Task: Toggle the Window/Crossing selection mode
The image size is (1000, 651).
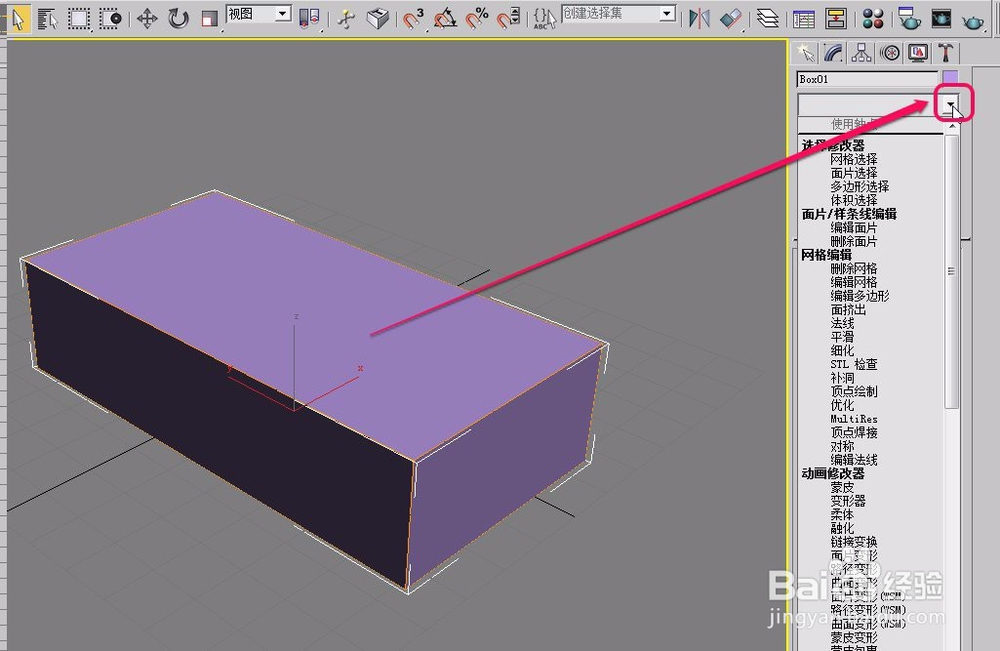Action: click(110, 18)
